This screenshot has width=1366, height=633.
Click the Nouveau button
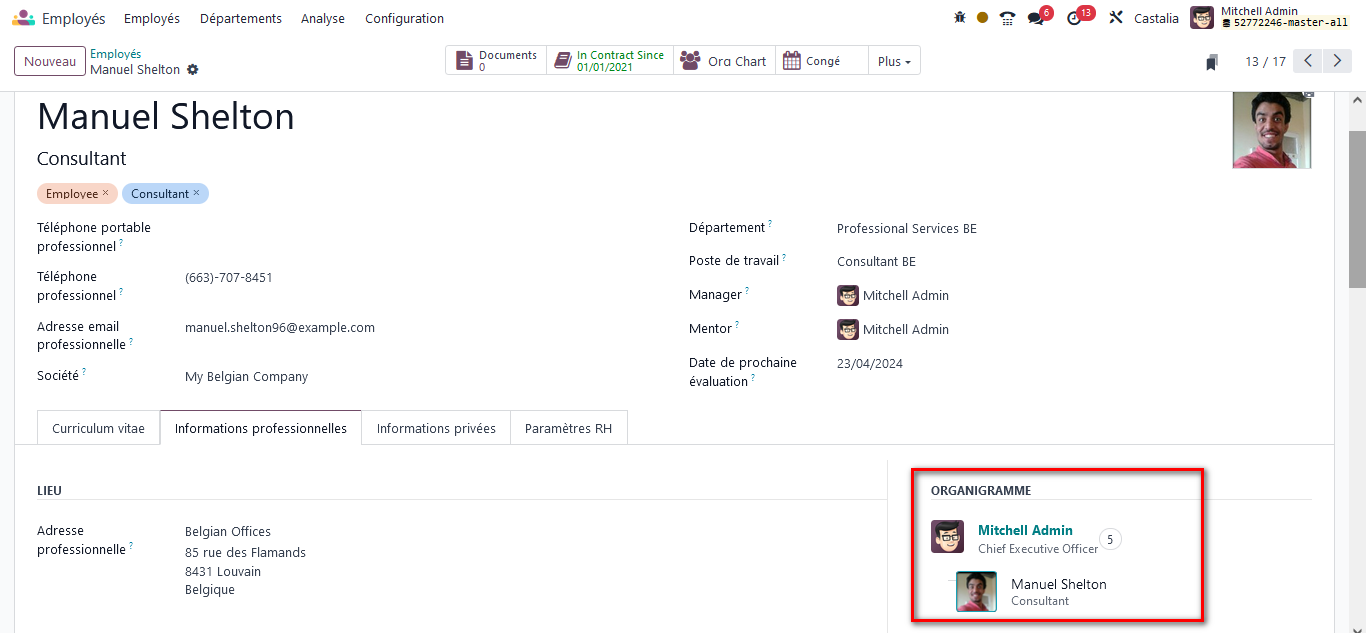coord(49,61)
